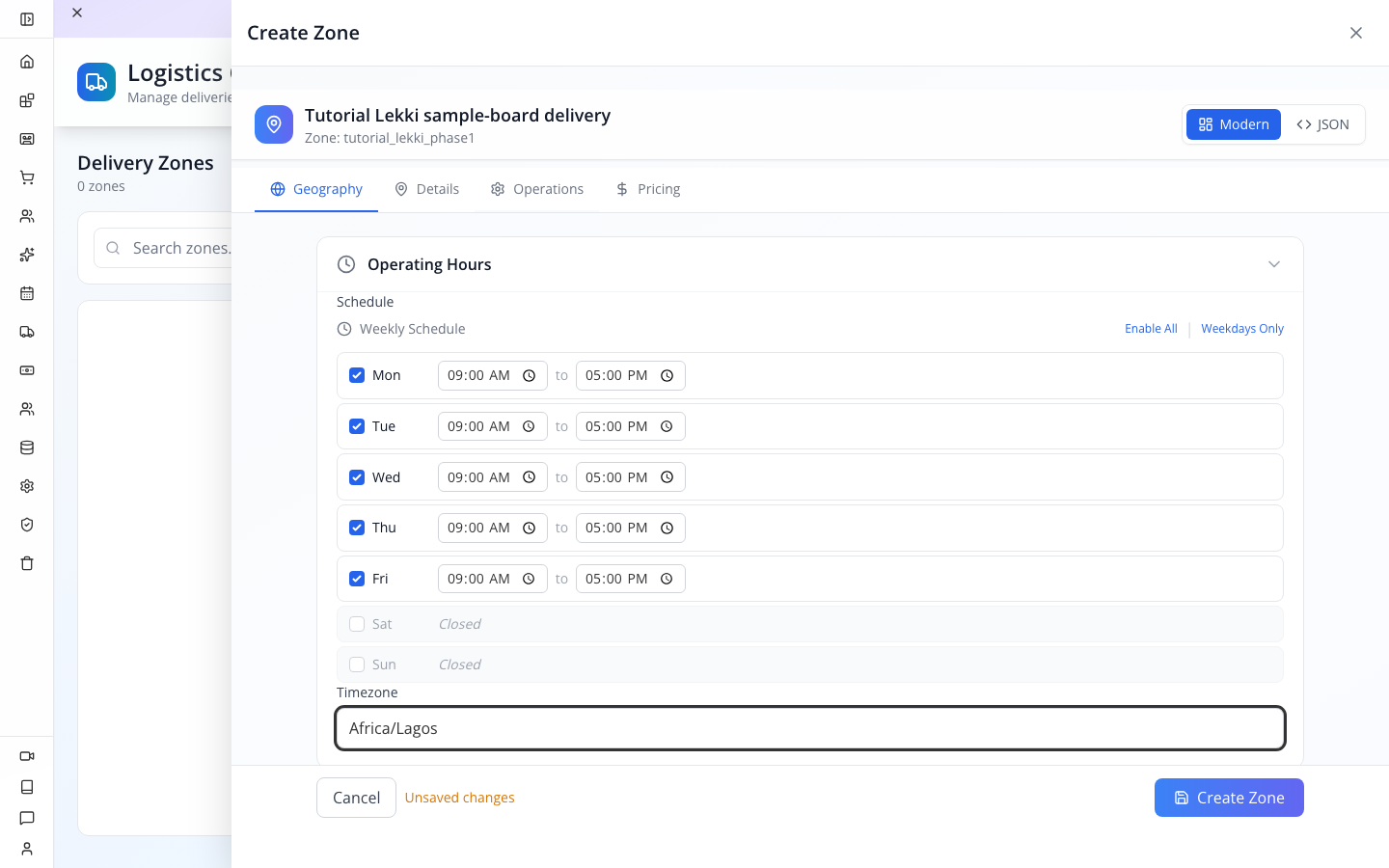Open the trash icon in sidebar
Screen dimensions: 1389x868
[27, 563]
